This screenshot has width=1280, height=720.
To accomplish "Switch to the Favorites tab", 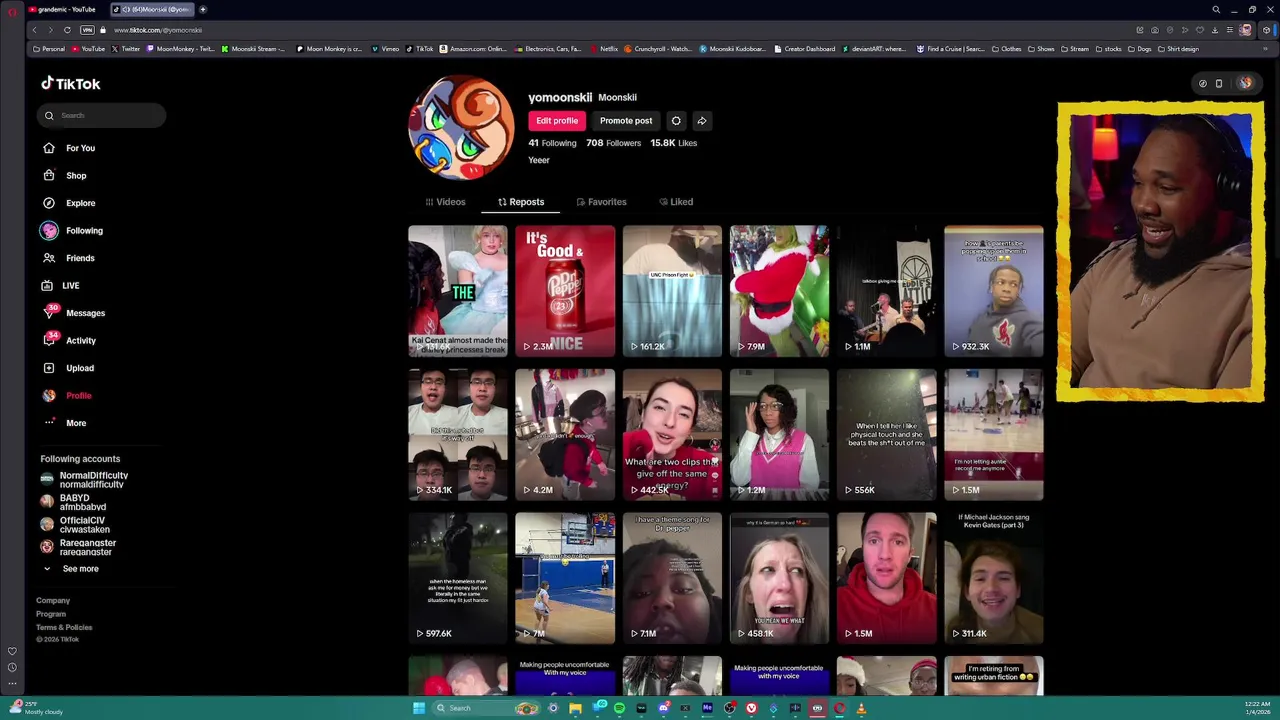I will tap(601, 202).
